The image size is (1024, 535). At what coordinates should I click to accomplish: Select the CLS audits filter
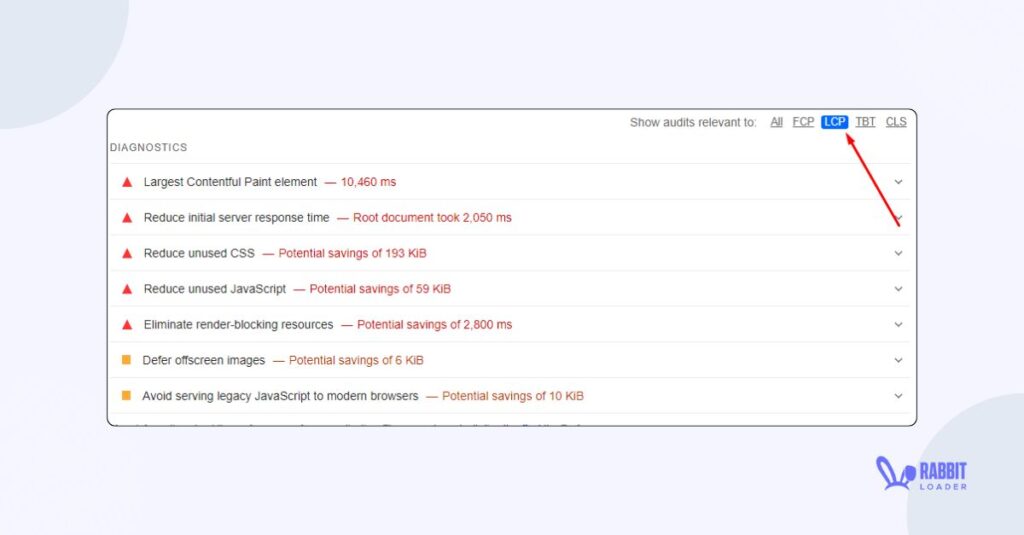(896, 122)
